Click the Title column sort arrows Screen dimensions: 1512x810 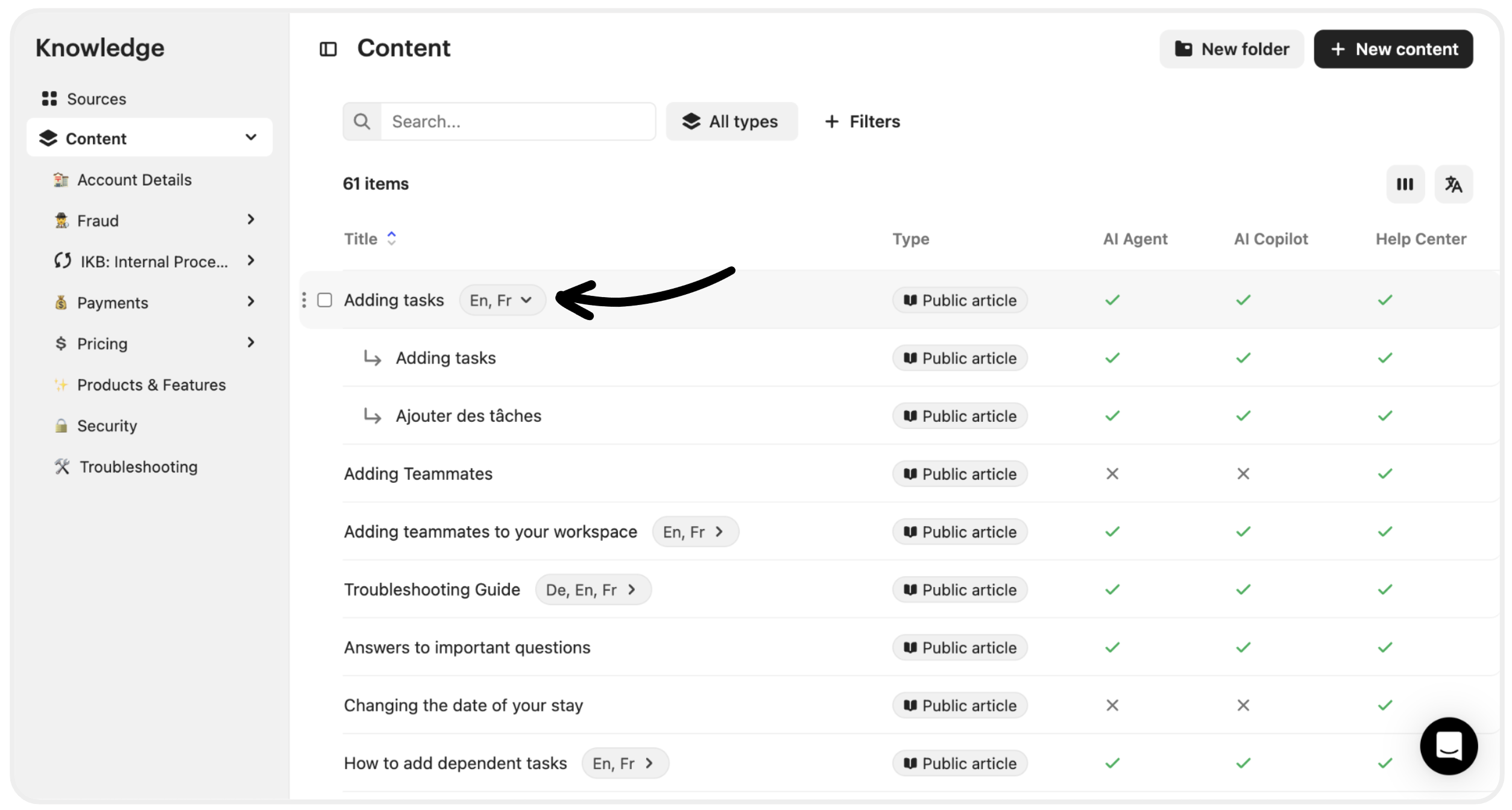coord(391,239)
